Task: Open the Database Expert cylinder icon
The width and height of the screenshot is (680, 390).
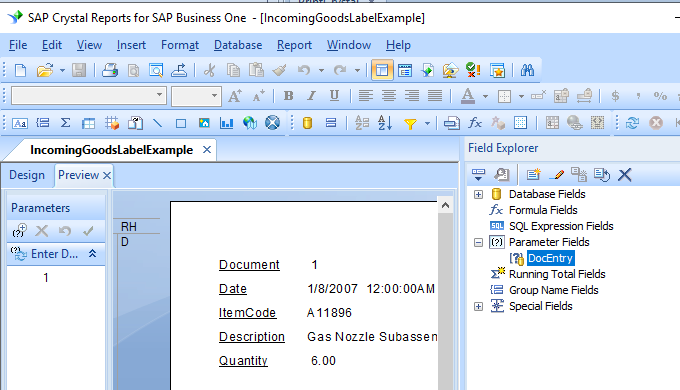Action: click(x=307, y=123)
